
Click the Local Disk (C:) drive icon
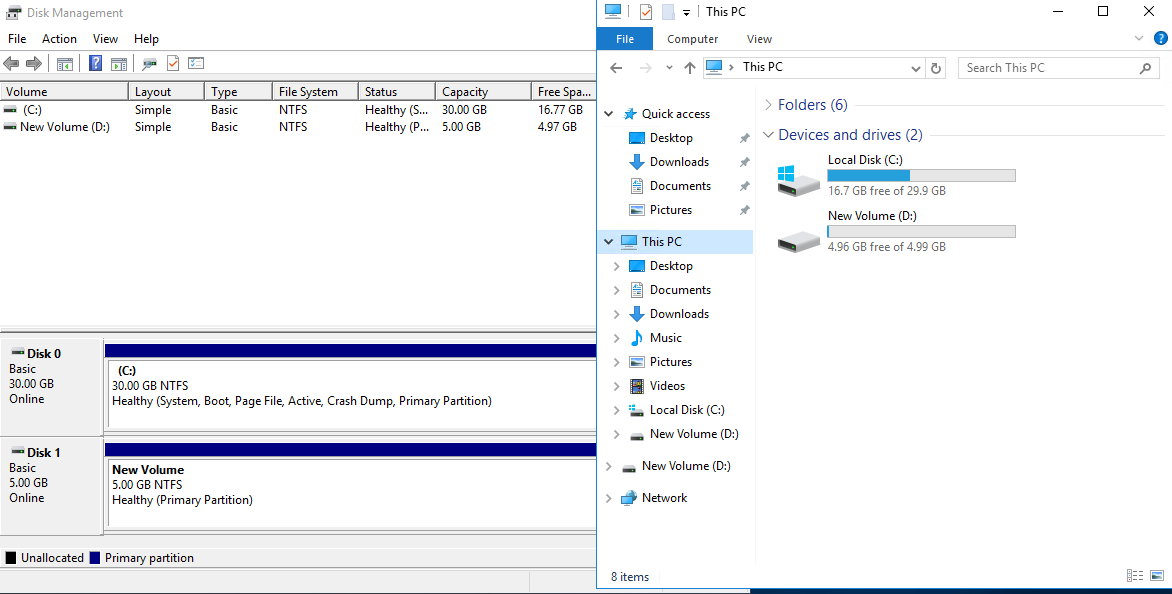798,180
